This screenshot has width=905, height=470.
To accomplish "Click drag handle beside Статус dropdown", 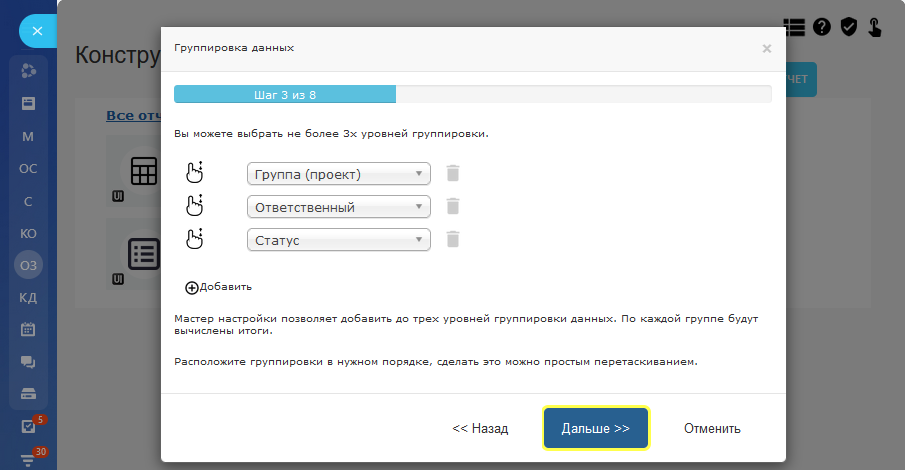I will coord(195,238).
